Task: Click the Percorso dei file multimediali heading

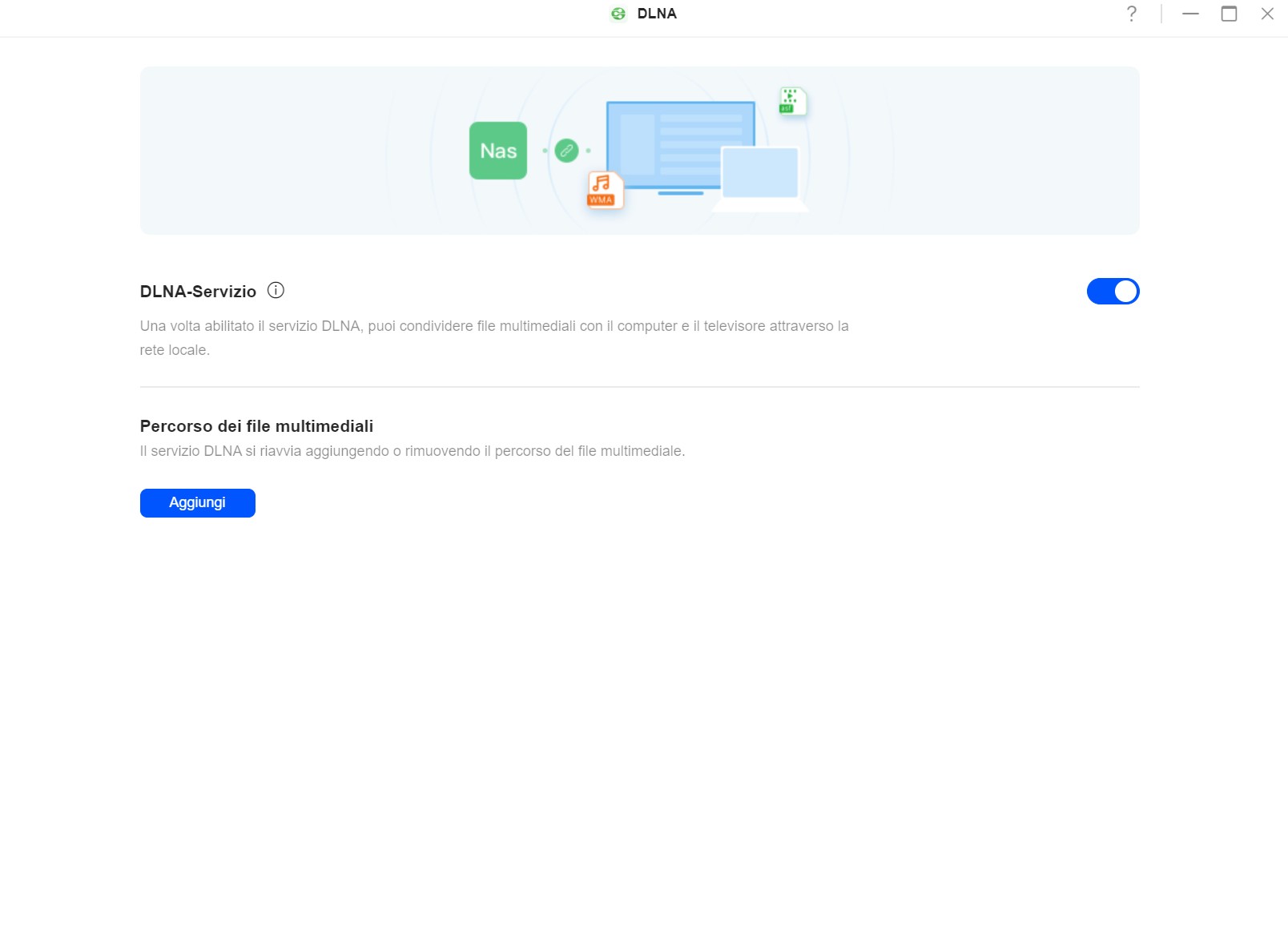Action: (x=256, y=426)
